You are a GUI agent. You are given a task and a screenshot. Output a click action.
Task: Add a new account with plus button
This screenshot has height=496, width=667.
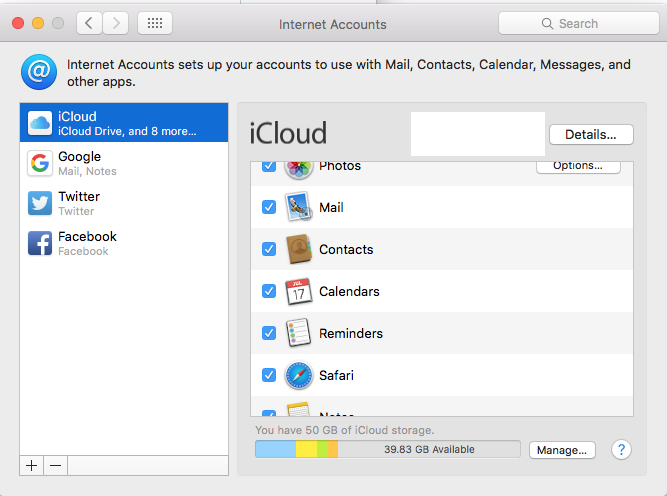[31, 466]
